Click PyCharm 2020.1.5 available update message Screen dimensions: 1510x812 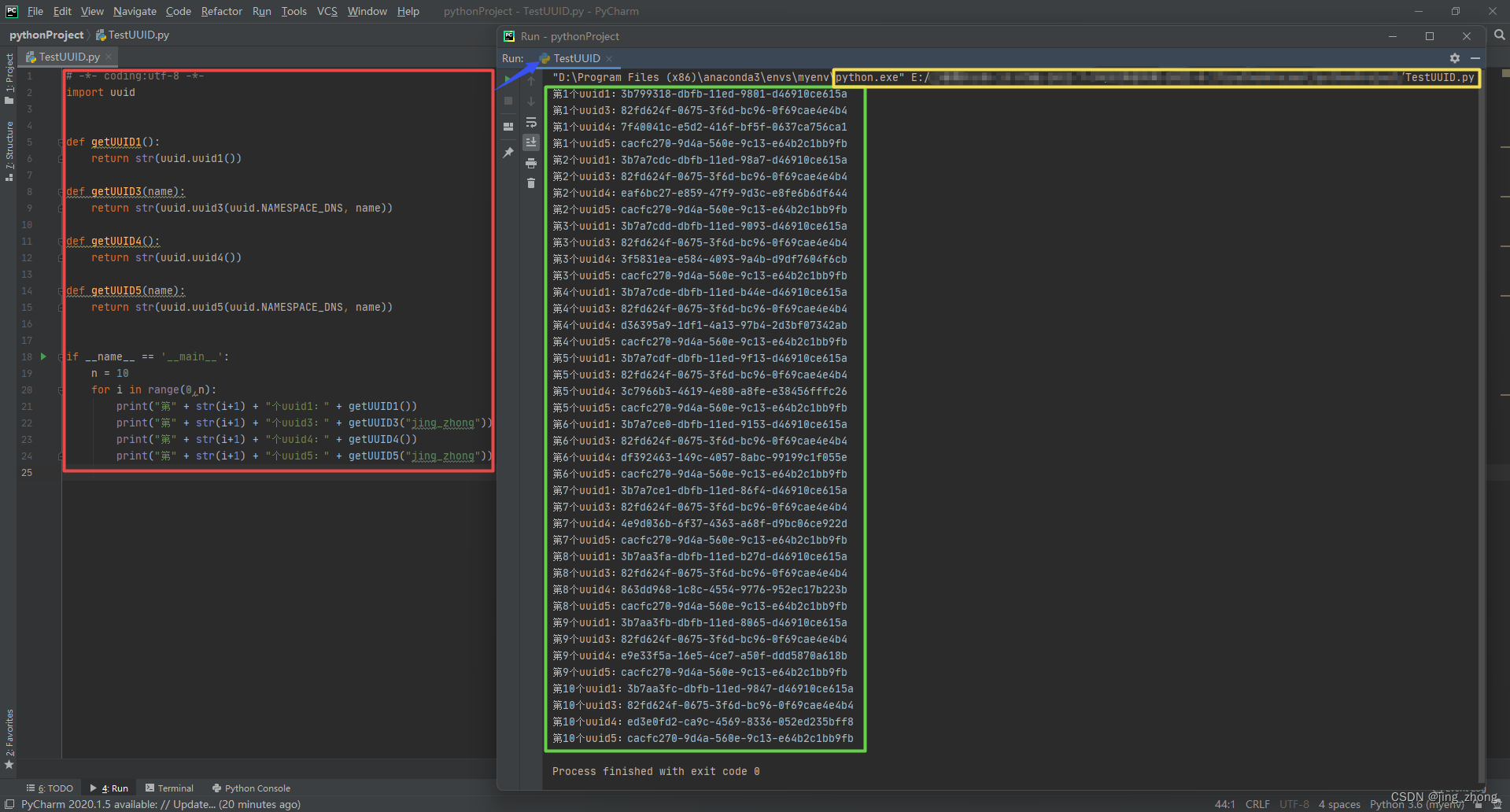coord(161,804)
